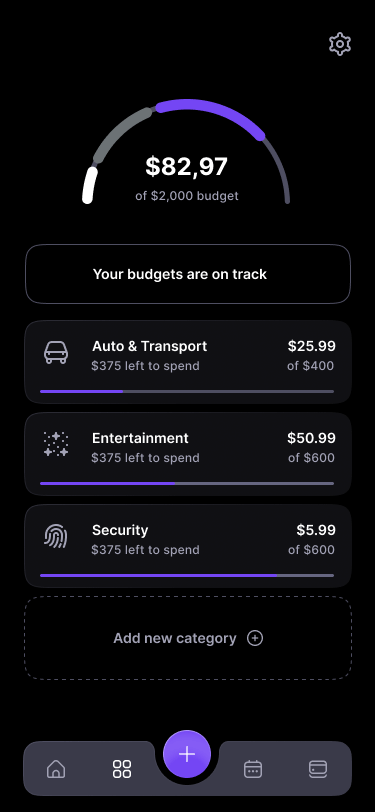Click the Auto & Transport progress bar
The width and height of the screenshot is (375, 812).
(x=187, y=392)
